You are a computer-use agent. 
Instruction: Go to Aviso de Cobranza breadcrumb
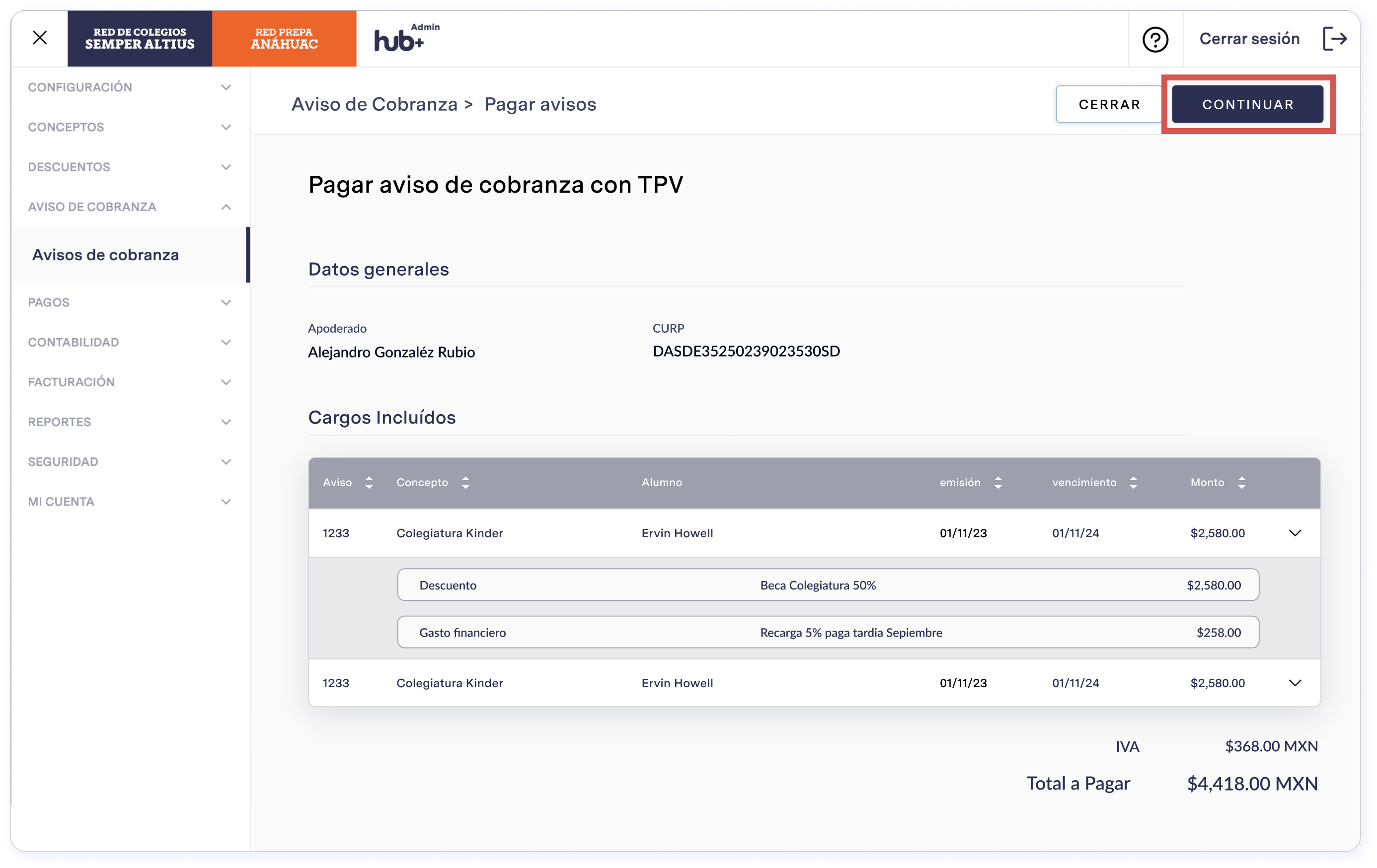[x=374, y=104]
